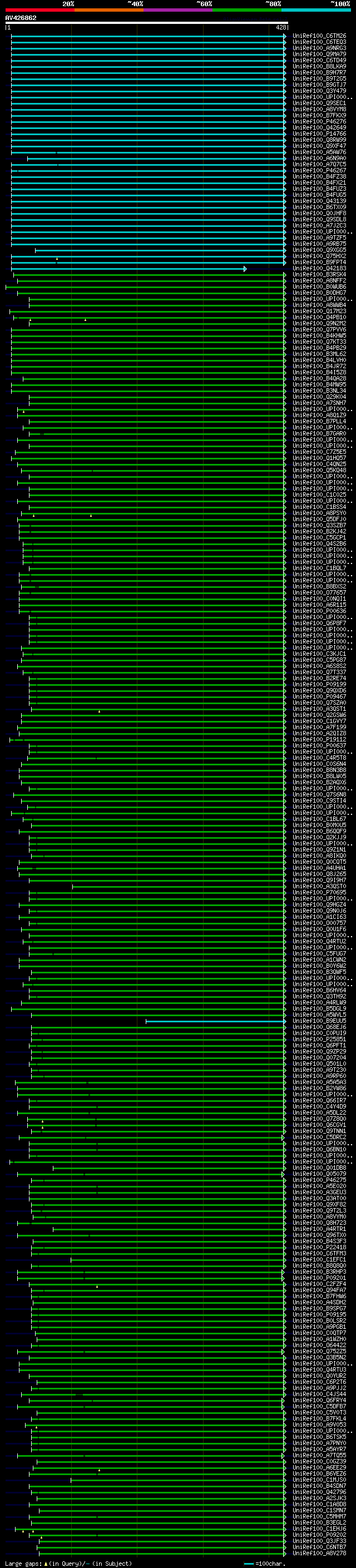Select the UniRef100_B4FZ38 label

319,176
